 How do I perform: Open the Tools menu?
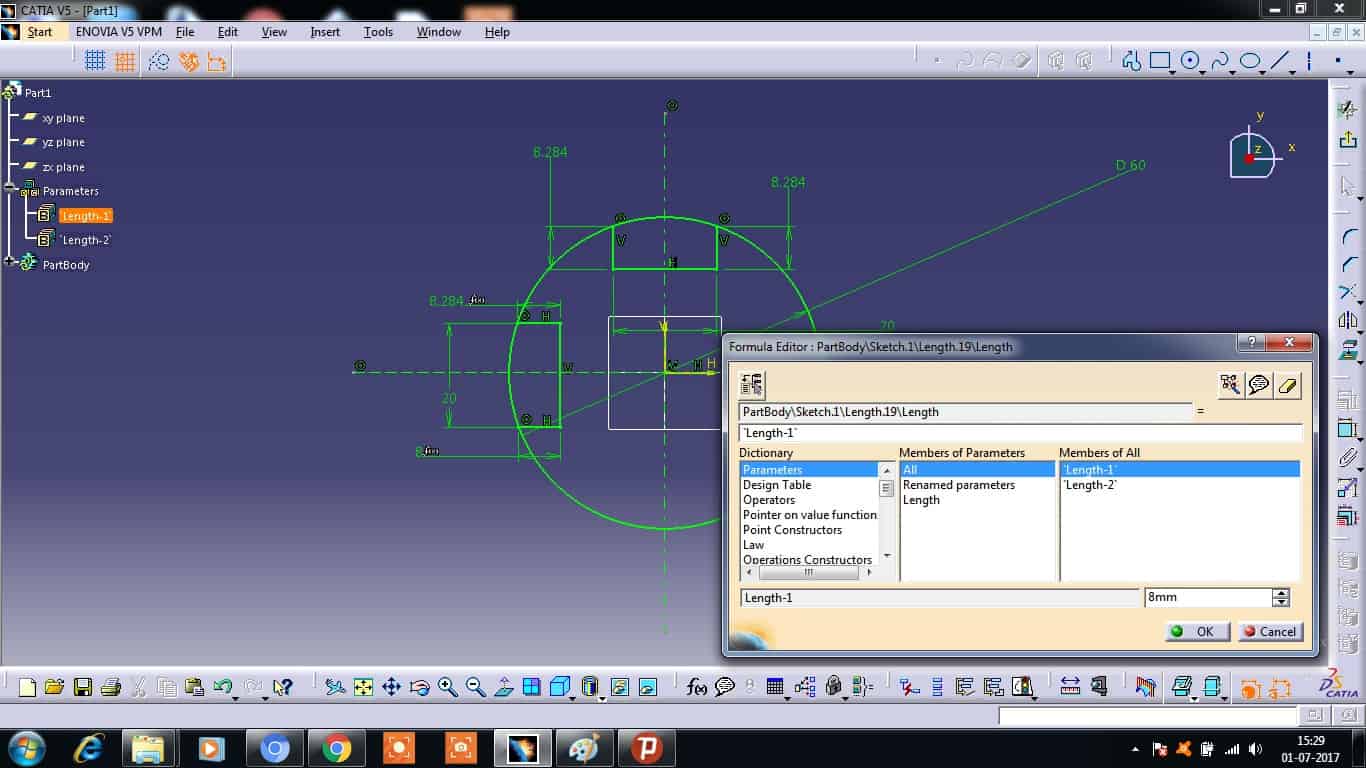[378, 32]
